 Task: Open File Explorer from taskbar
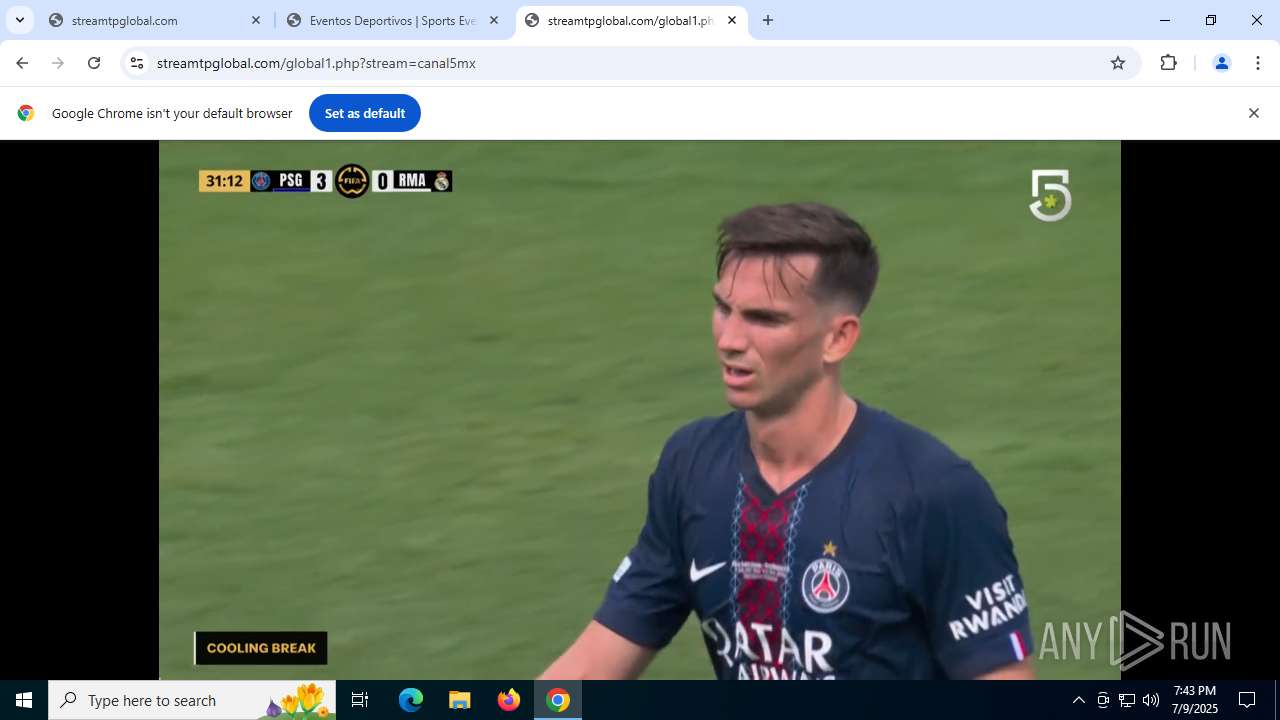click(x=460, y=700)
